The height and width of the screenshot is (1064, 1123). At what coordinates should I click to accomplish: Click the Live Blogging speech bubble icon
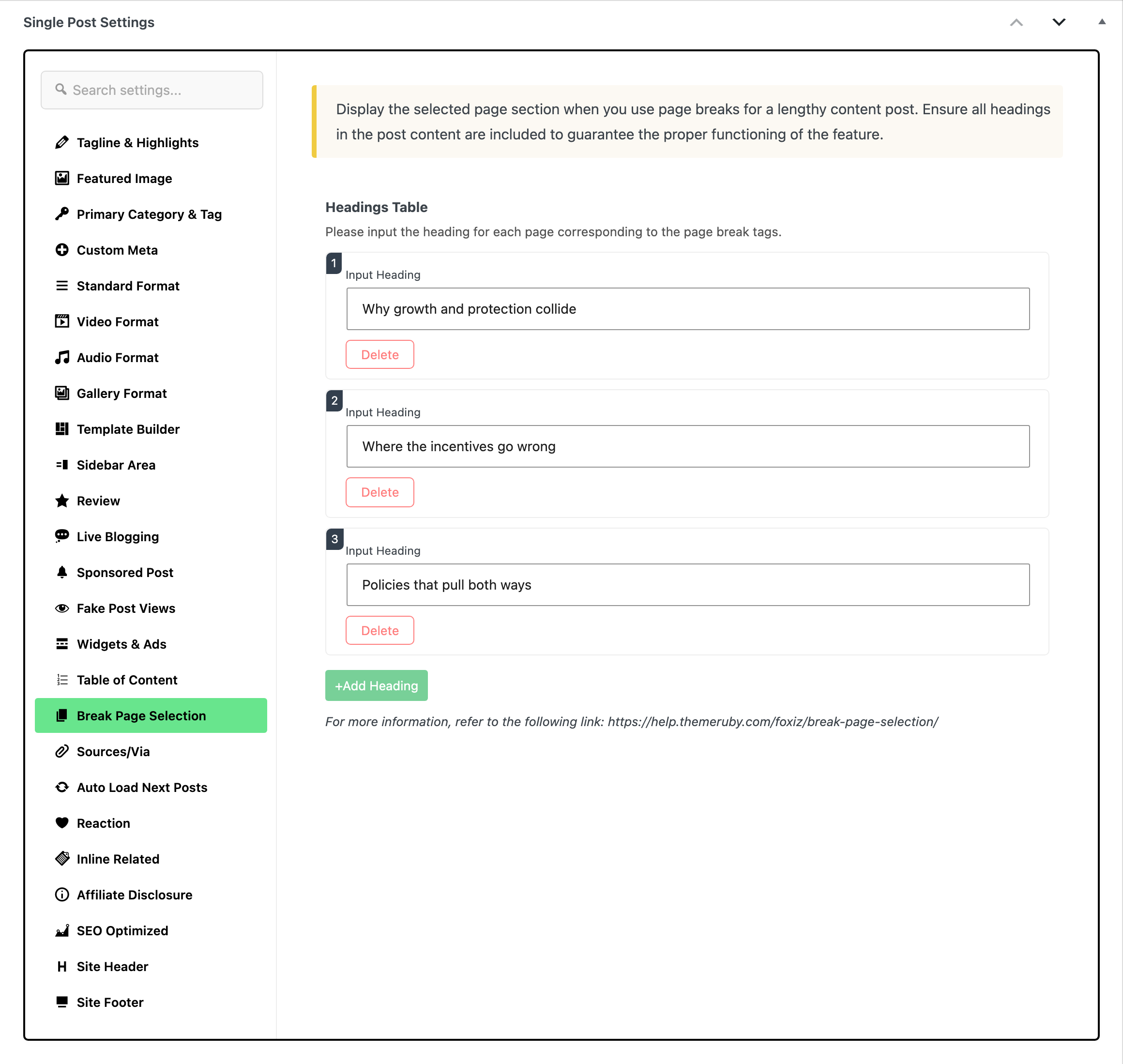click(x=62, y=536)
